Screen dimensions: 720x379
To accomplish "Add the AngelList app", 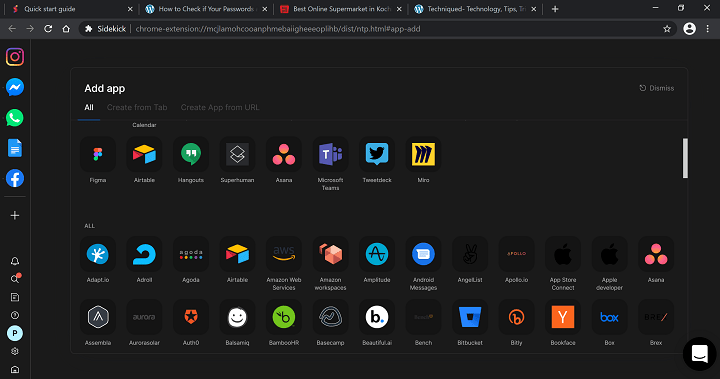I will pos(470,254).
